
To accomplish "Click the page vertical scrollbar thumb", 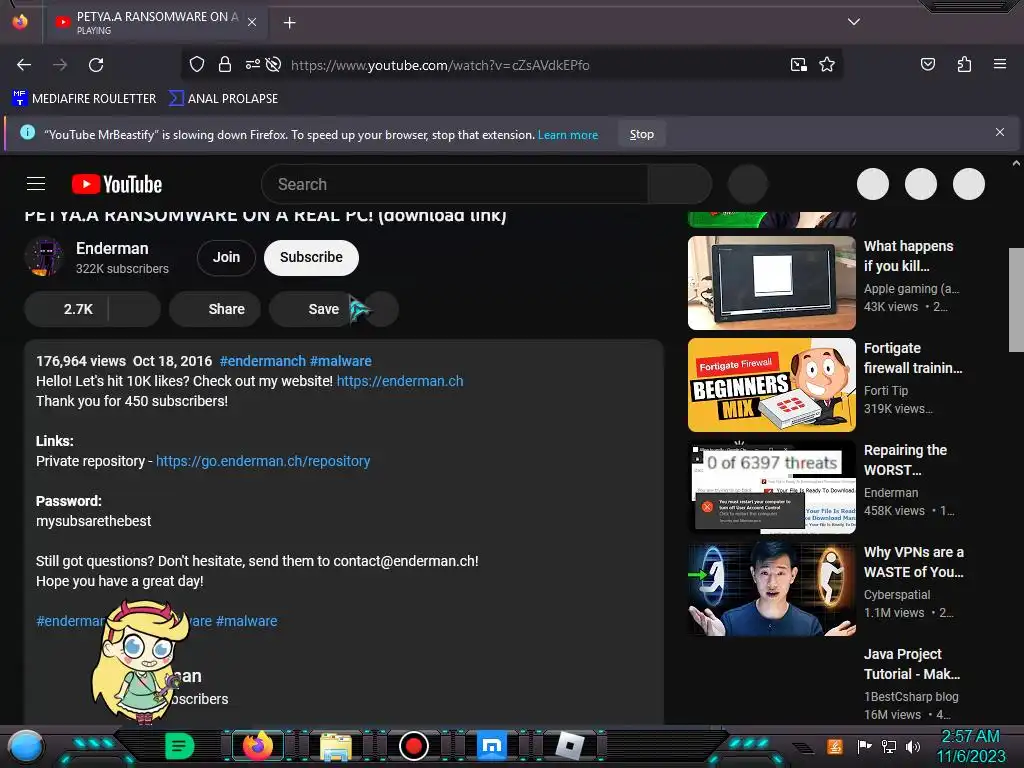I will (x=1016, y=300).
